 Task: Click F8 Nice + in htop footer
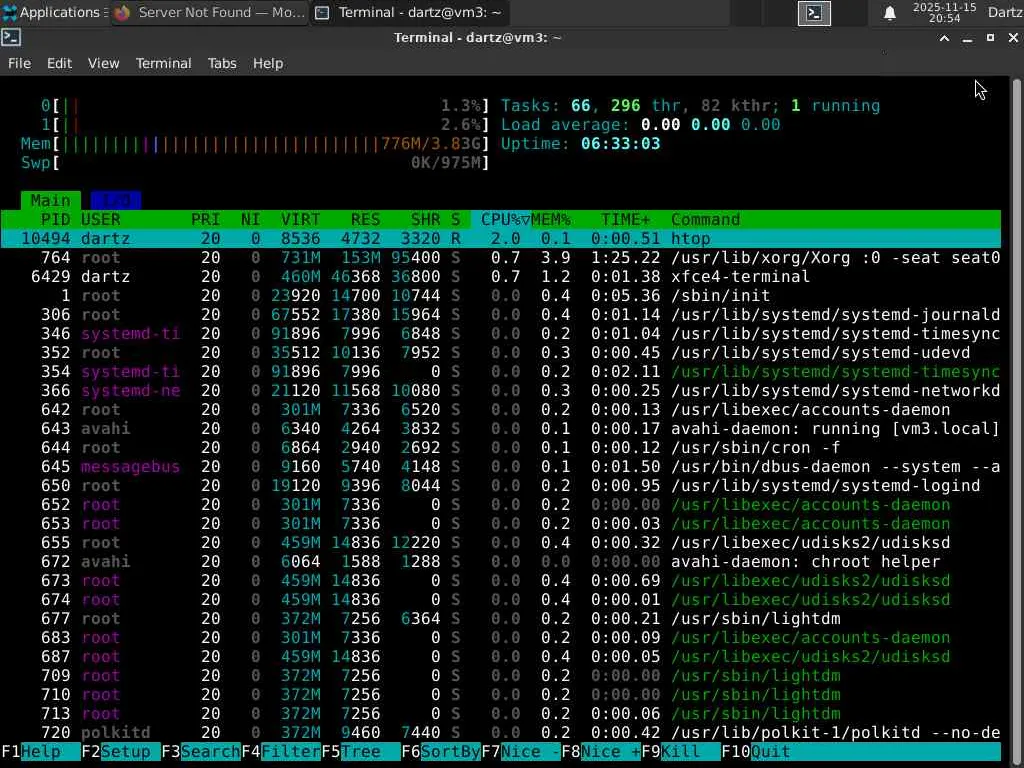pos(601,752)
